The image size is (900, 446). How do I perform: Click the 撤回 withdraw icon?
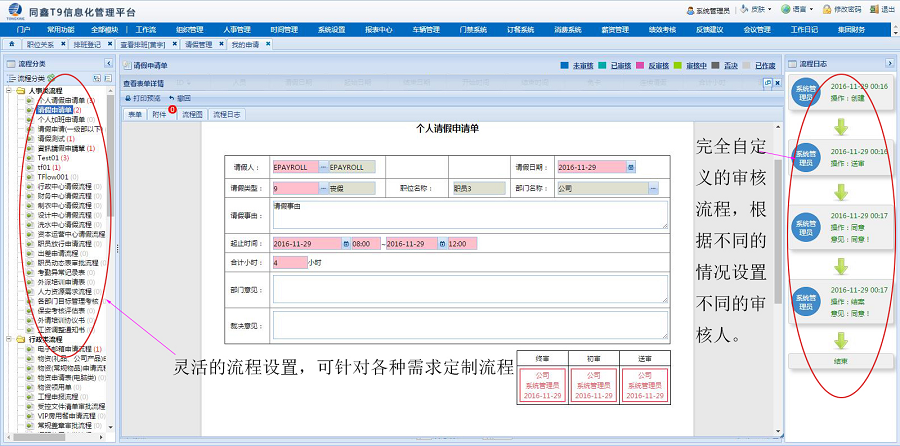coord(171,98)
